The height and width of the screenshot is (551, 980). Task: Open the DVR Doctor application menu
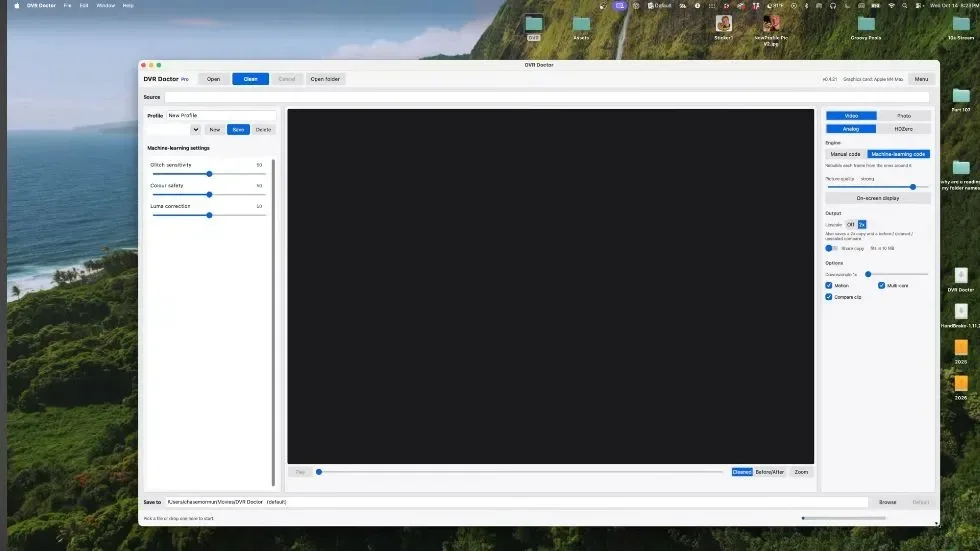click(x=41, y=6)
